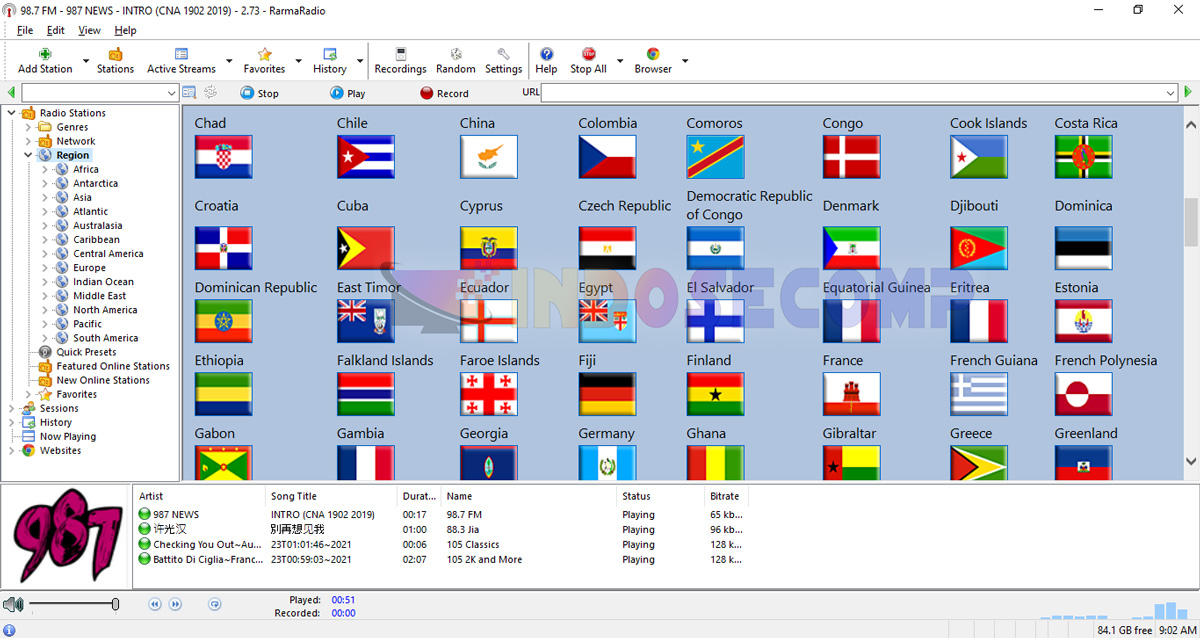Screen dimensions: 1200x638
Task: Toggle the repeat playback control
Action: 214,604
